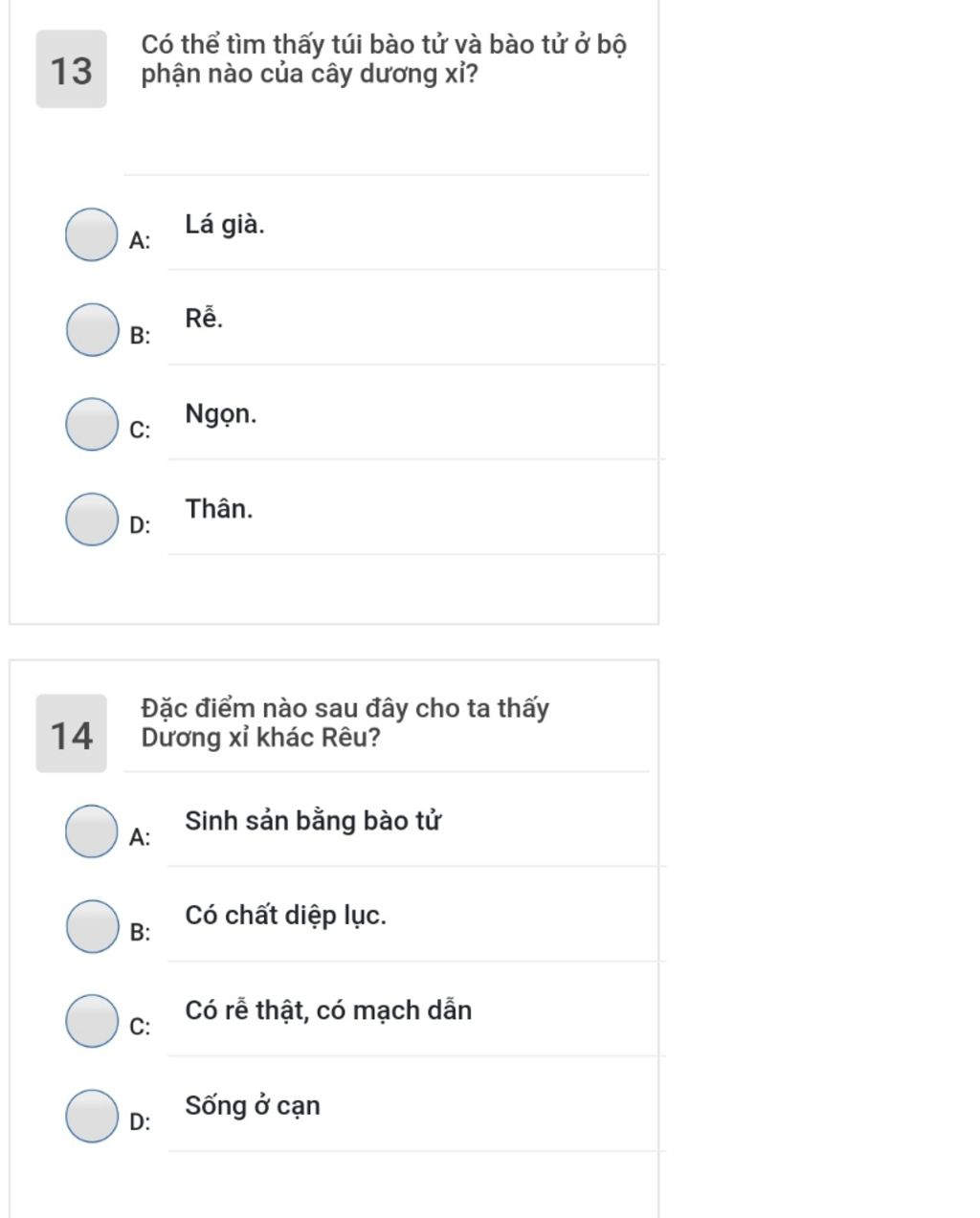Image resolution: width=980 pixels, height=1218 pixels.
Task: Tick radio for "Có rễ thật, có mạch dẫn"
Action: [x=92, y=1020]
